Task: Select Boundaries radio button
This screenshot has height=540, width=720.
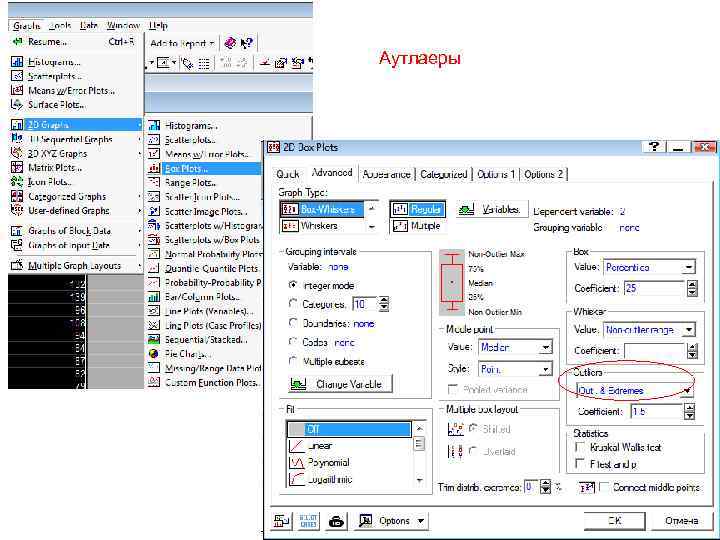Action: (x=293, y=323)
